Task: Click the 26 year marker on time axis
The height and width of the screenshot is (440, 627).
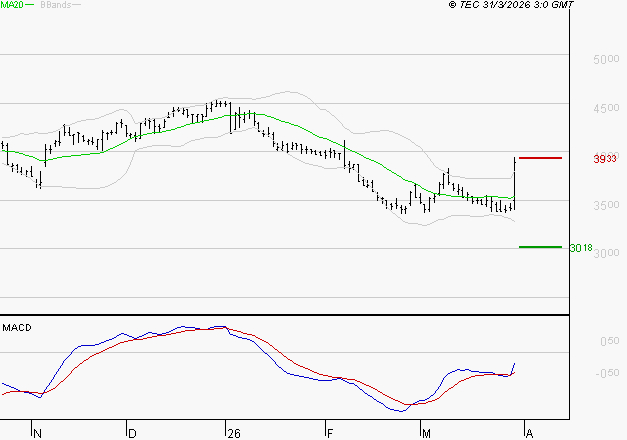Action: pos(234,434)
